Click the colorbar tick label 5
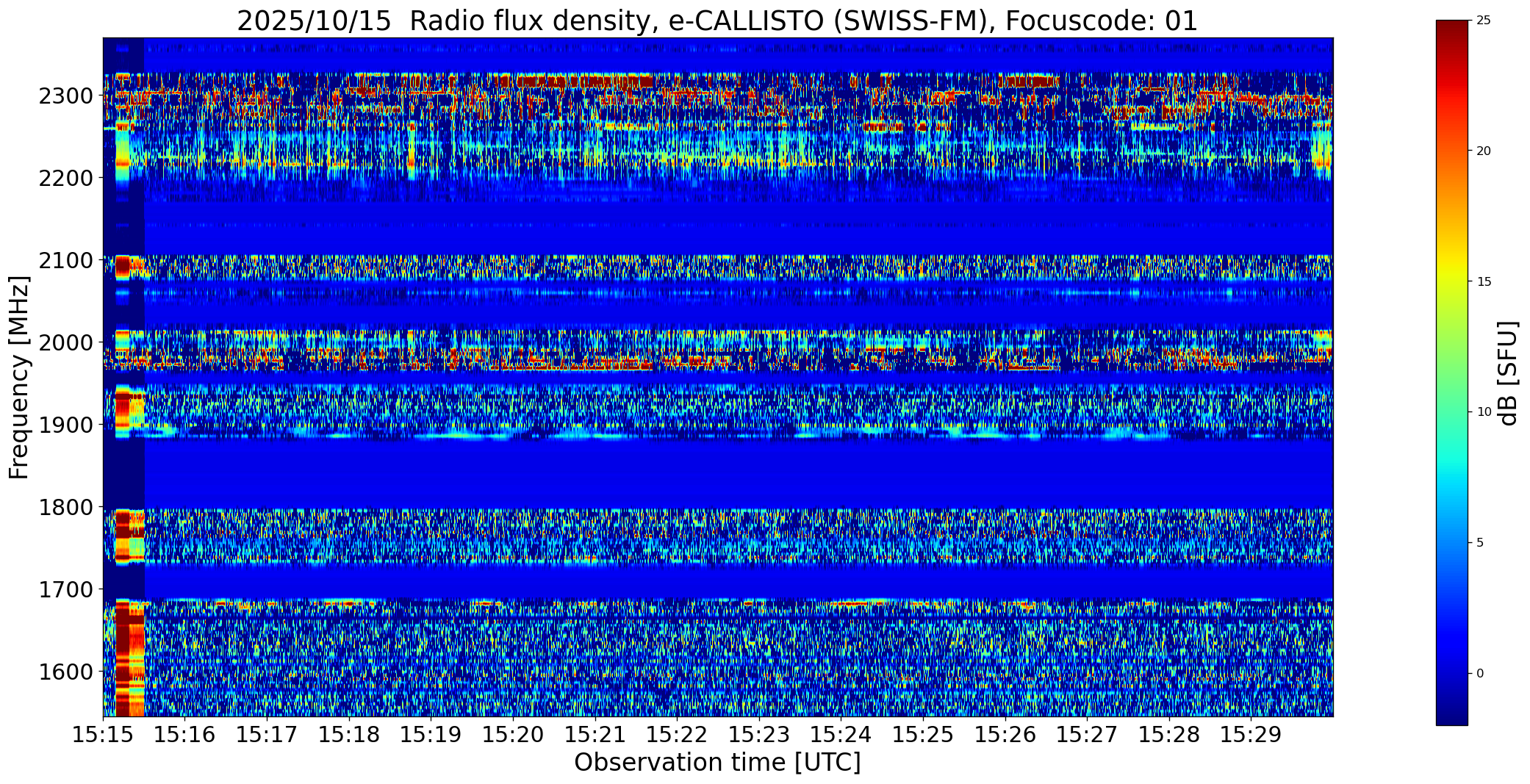 tap(1480, 543)
